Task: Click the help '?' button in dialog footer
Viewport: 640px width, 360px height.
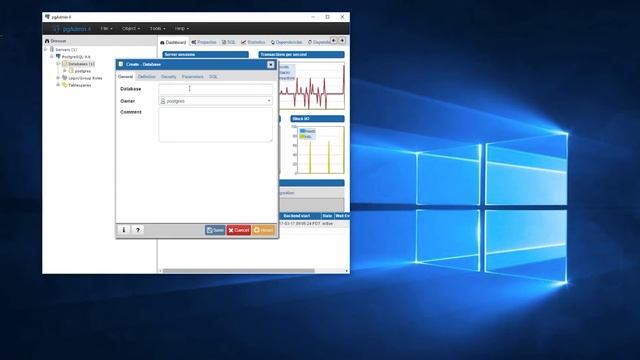Action: click(x=138, y=230)
